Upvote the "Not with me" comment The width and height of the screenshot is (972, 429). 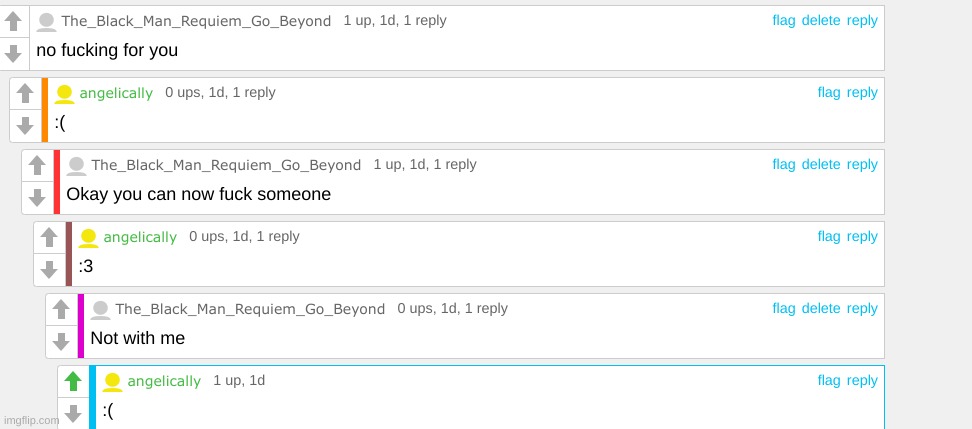[61, 309]
